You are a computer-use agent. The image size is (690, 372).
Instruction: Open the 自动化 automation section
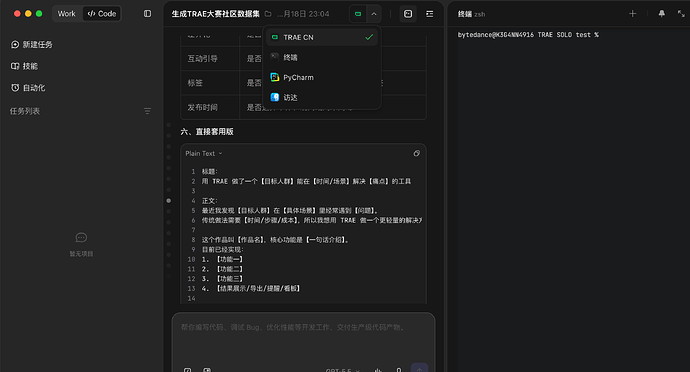tap(28, 88)
